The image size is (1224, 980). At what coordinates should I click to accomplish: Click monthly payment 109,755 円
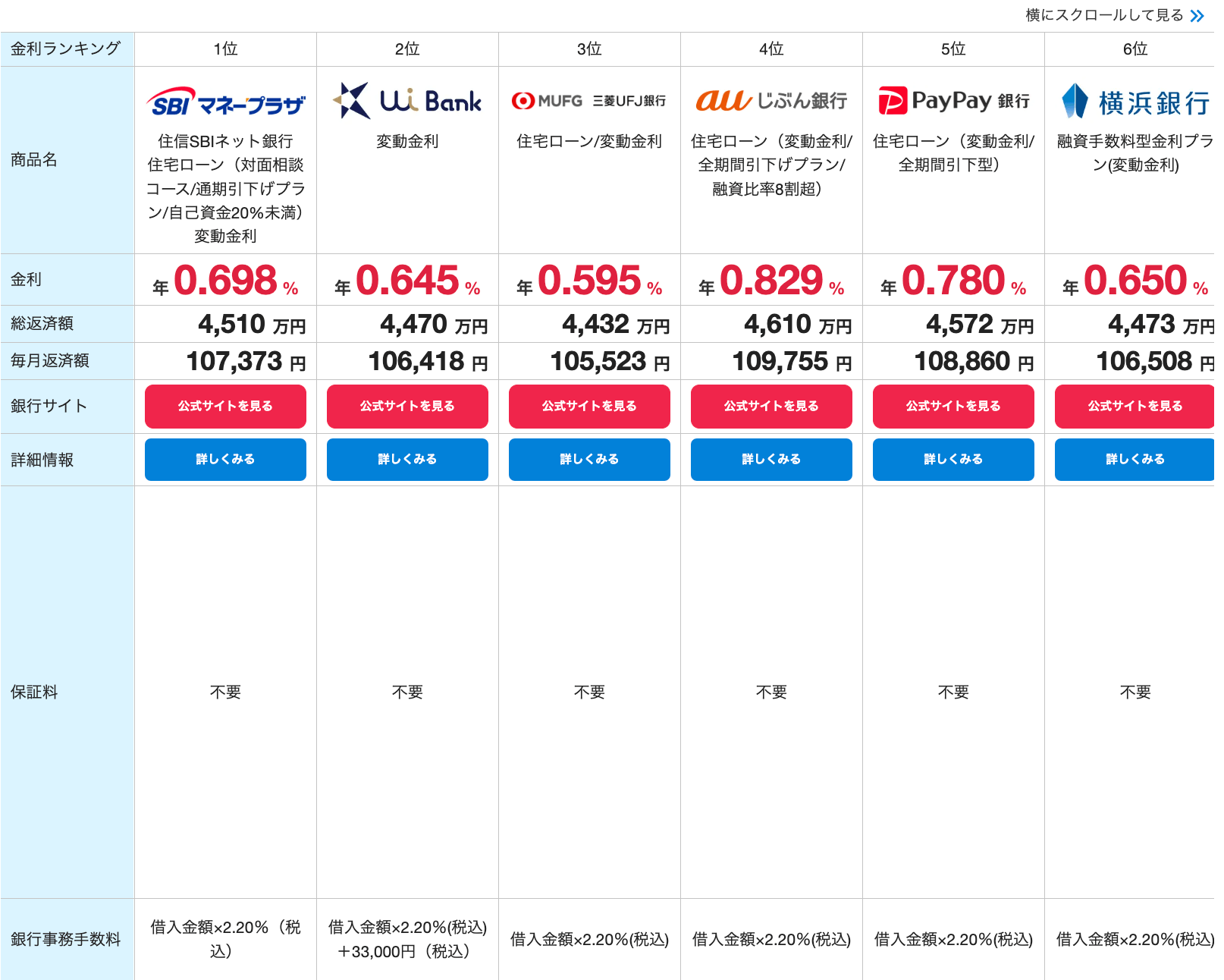[792, 362]
